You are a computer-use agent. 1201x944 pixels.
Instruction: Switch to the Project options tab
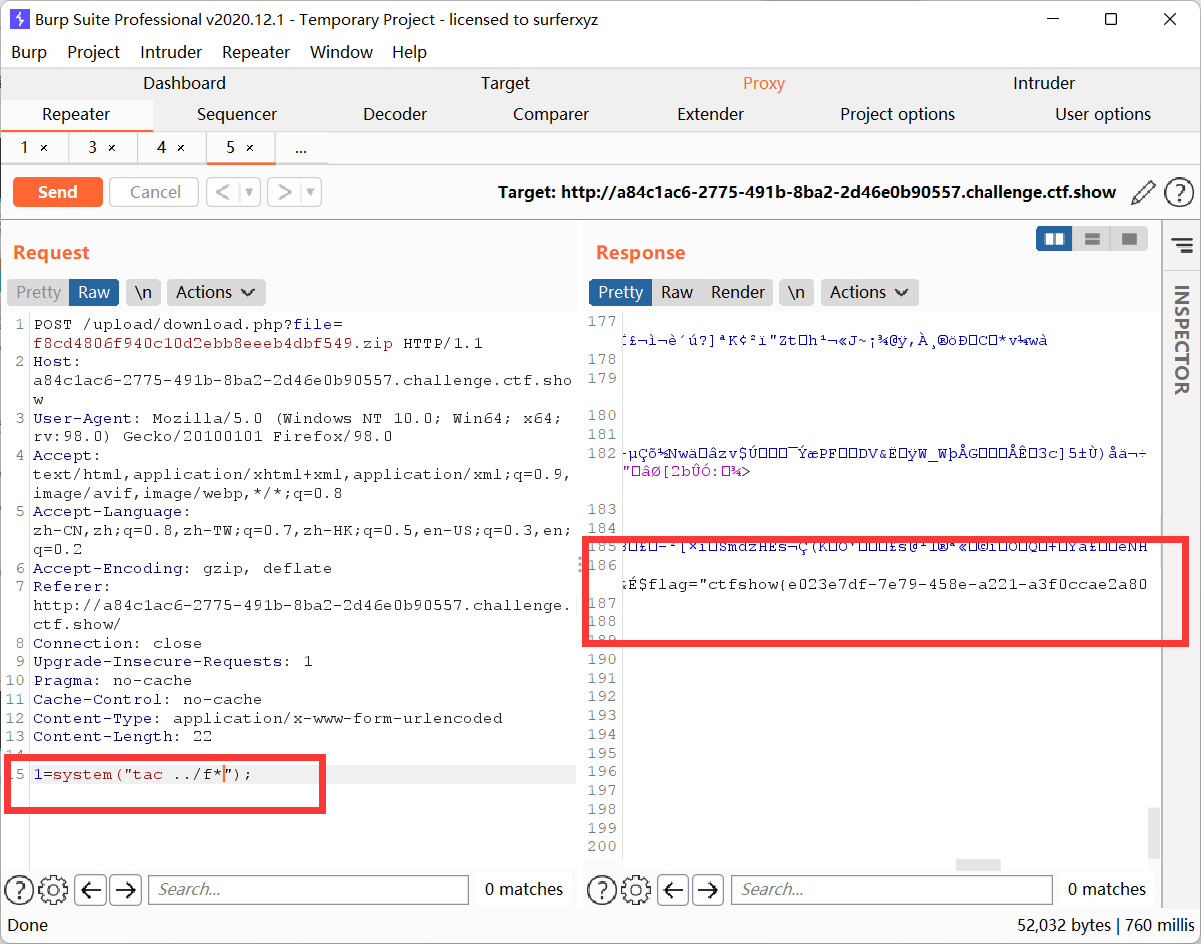[897, 114]
